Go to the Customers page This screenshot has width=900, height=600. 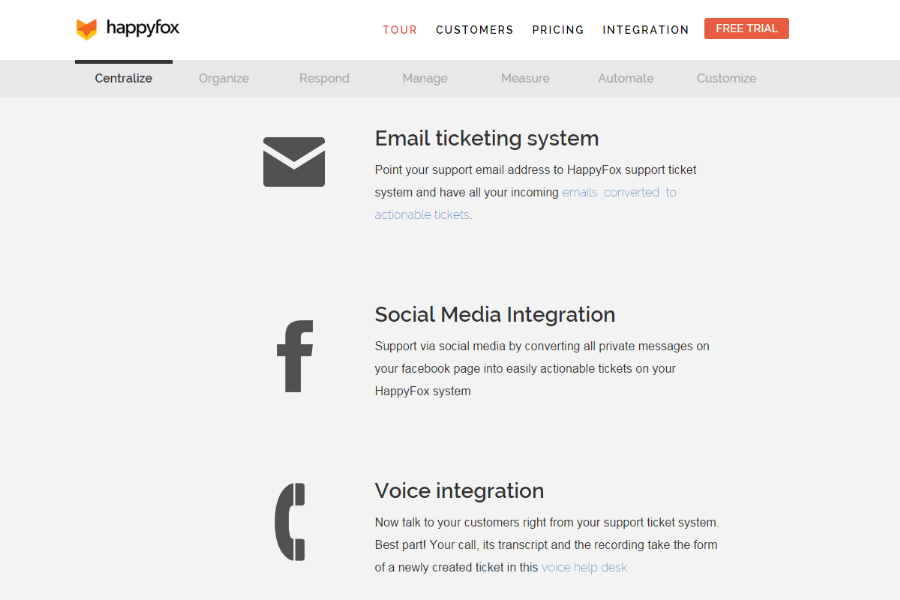click(x=474, y=30)
